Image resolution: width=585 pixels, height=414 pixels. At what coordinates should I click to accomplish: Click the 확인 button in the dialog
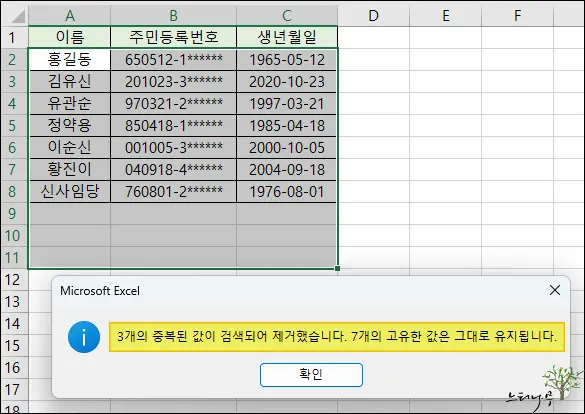(x=311, y=374)
